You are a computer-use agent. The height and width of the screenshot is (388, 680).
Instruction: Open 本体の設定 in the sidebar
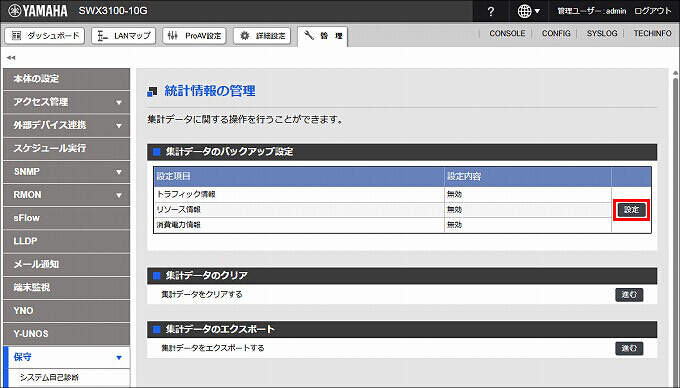coord(66,79)
